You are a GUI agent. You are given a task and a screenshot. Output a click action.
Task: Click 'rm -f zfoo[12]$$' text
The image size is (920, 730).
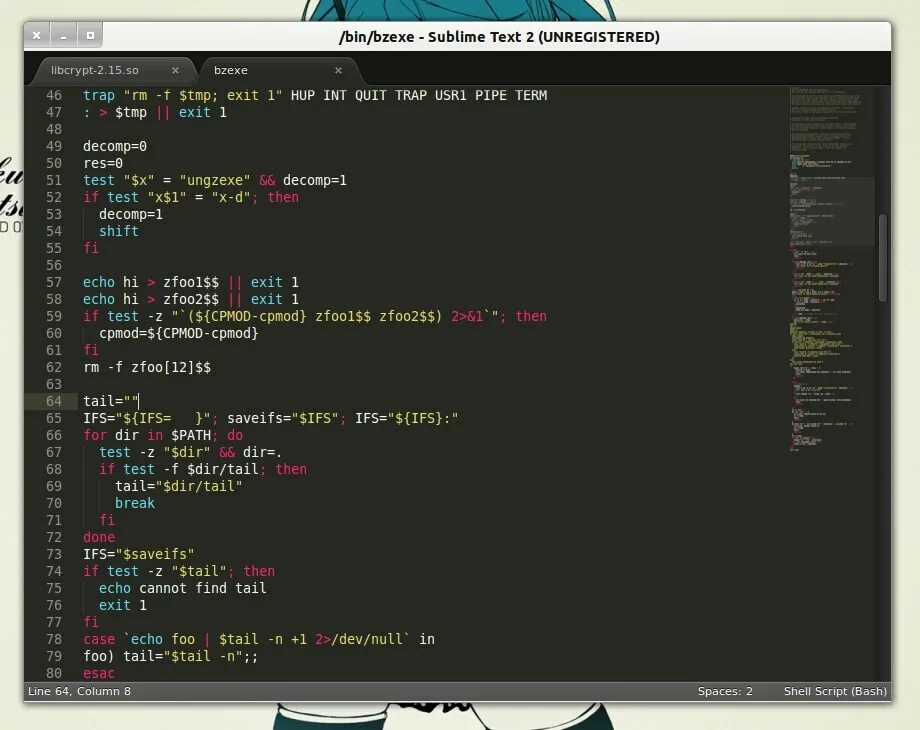(147, 367)
